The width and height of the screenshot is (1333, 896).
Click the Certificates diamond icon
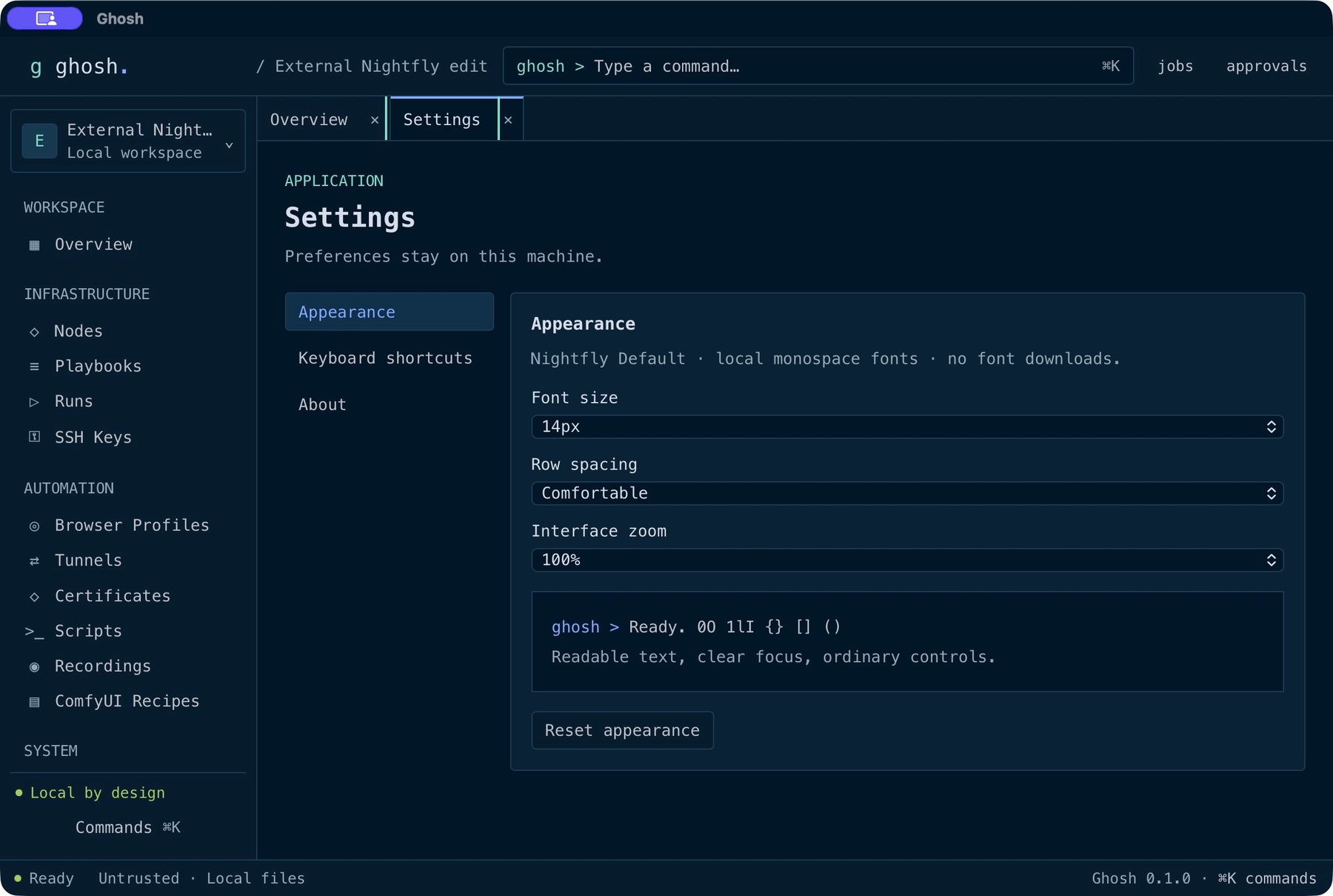pos(34,597)
